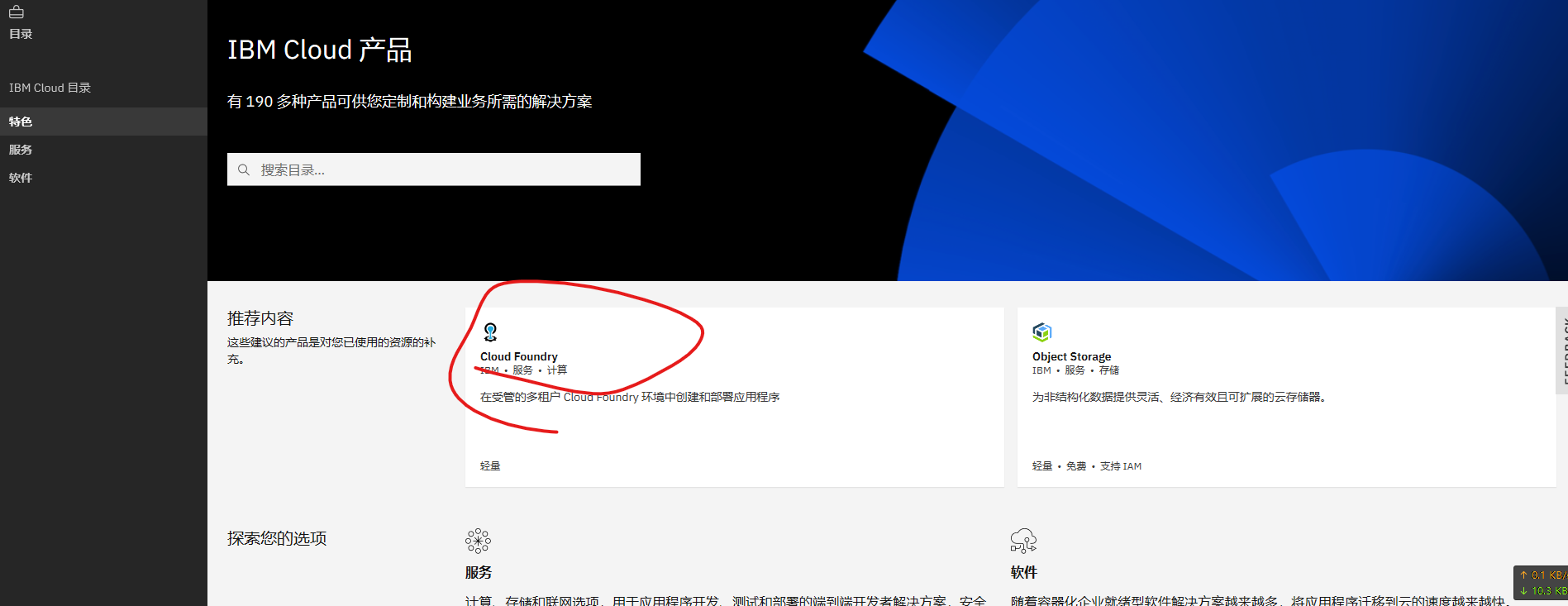The image size is (1568, 606).
Task: Open the IBM Cloud 目录 sidebar link
Action: coord(50,88)
